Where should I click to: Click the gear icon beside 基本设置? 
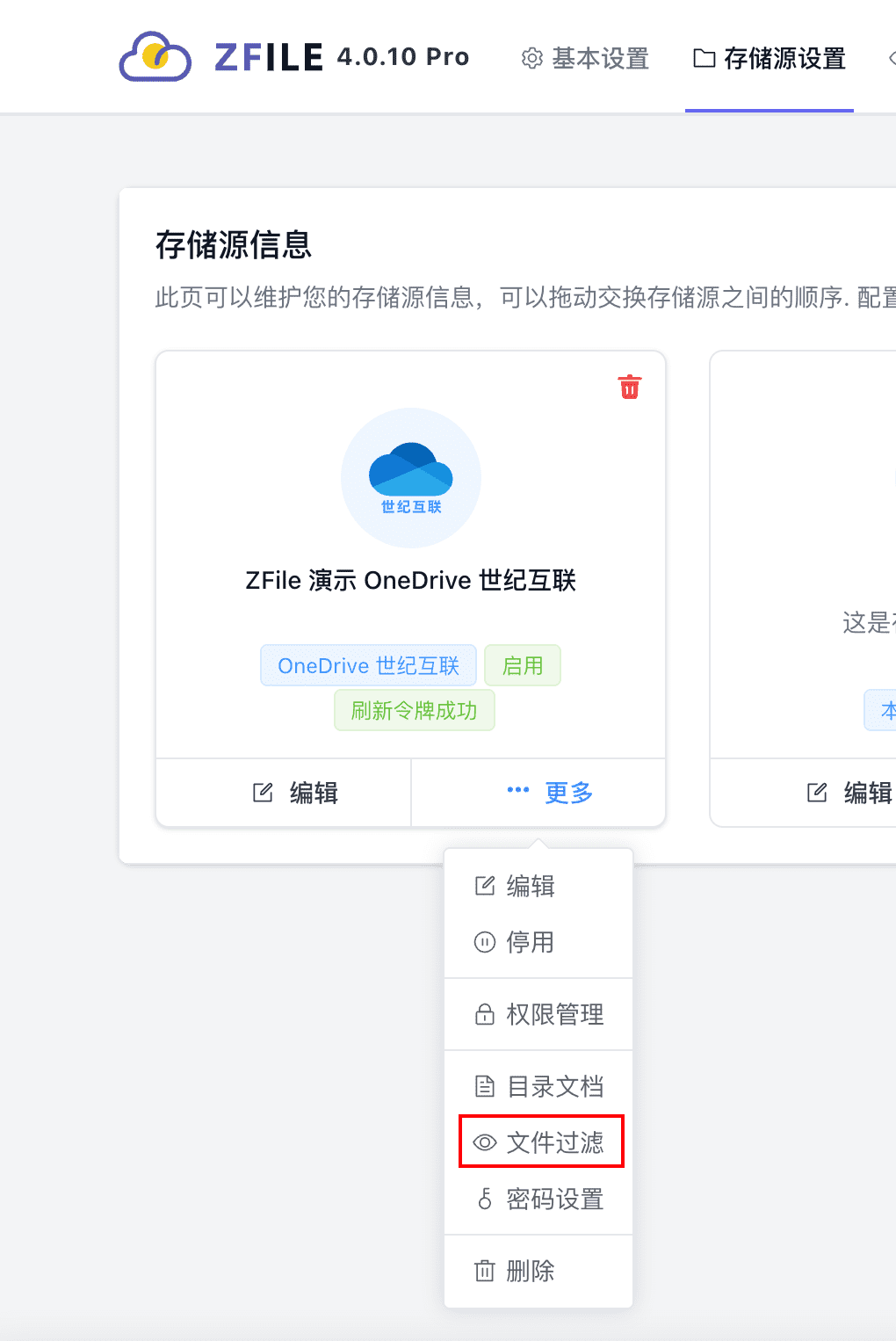coord(531,59)
